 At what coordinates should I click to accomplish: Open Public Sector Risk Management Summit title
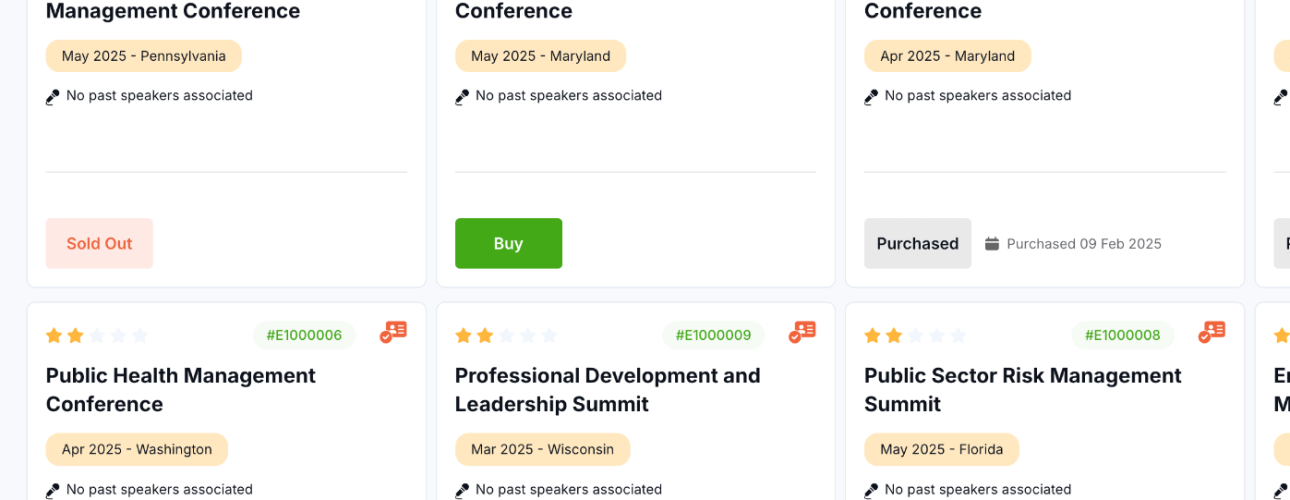[x=1023, y=390]
